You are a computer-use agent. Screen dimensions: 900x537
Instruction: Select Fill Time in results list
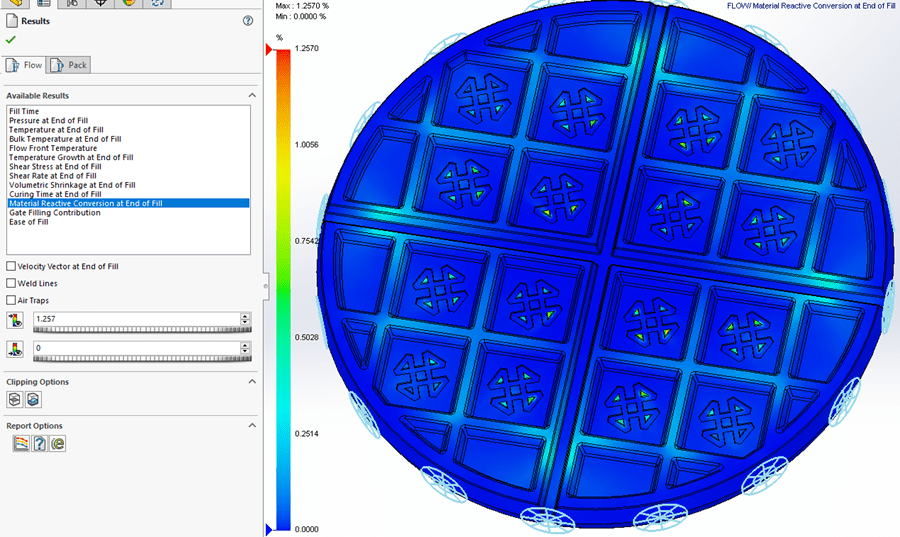[25, 111]
